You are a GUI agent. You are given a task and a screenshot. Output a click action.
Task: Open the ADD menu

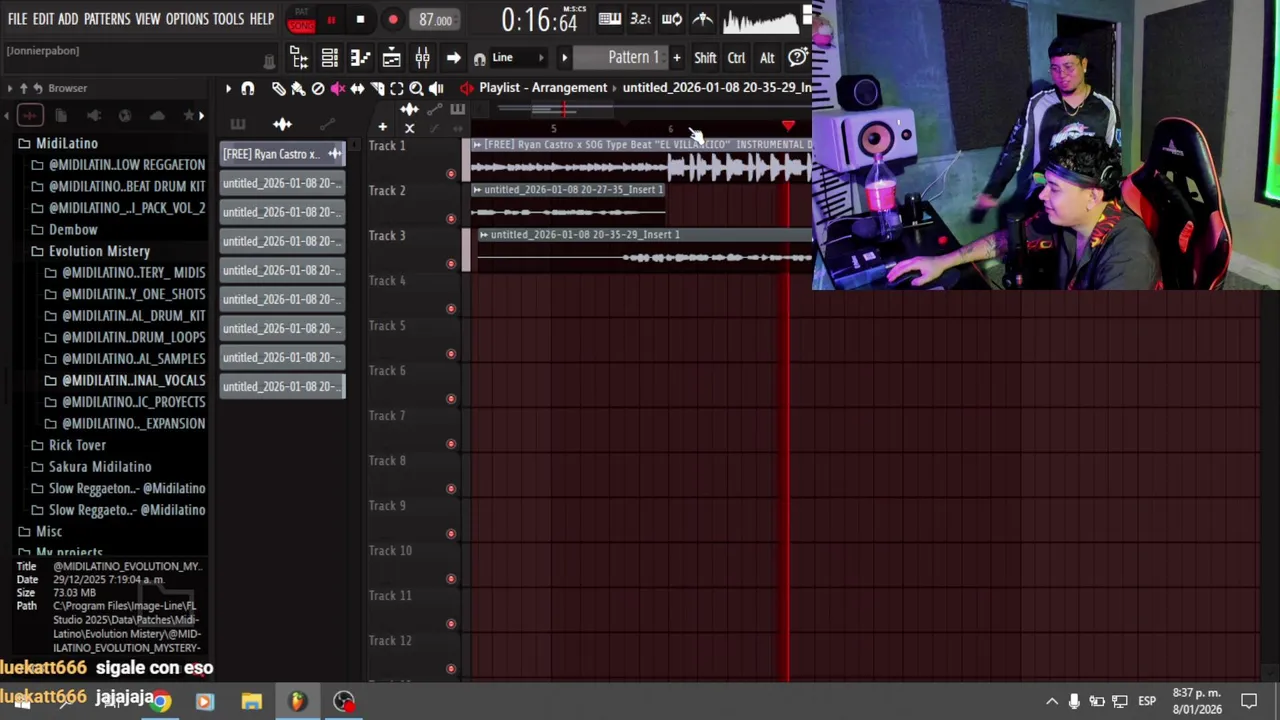68,19
